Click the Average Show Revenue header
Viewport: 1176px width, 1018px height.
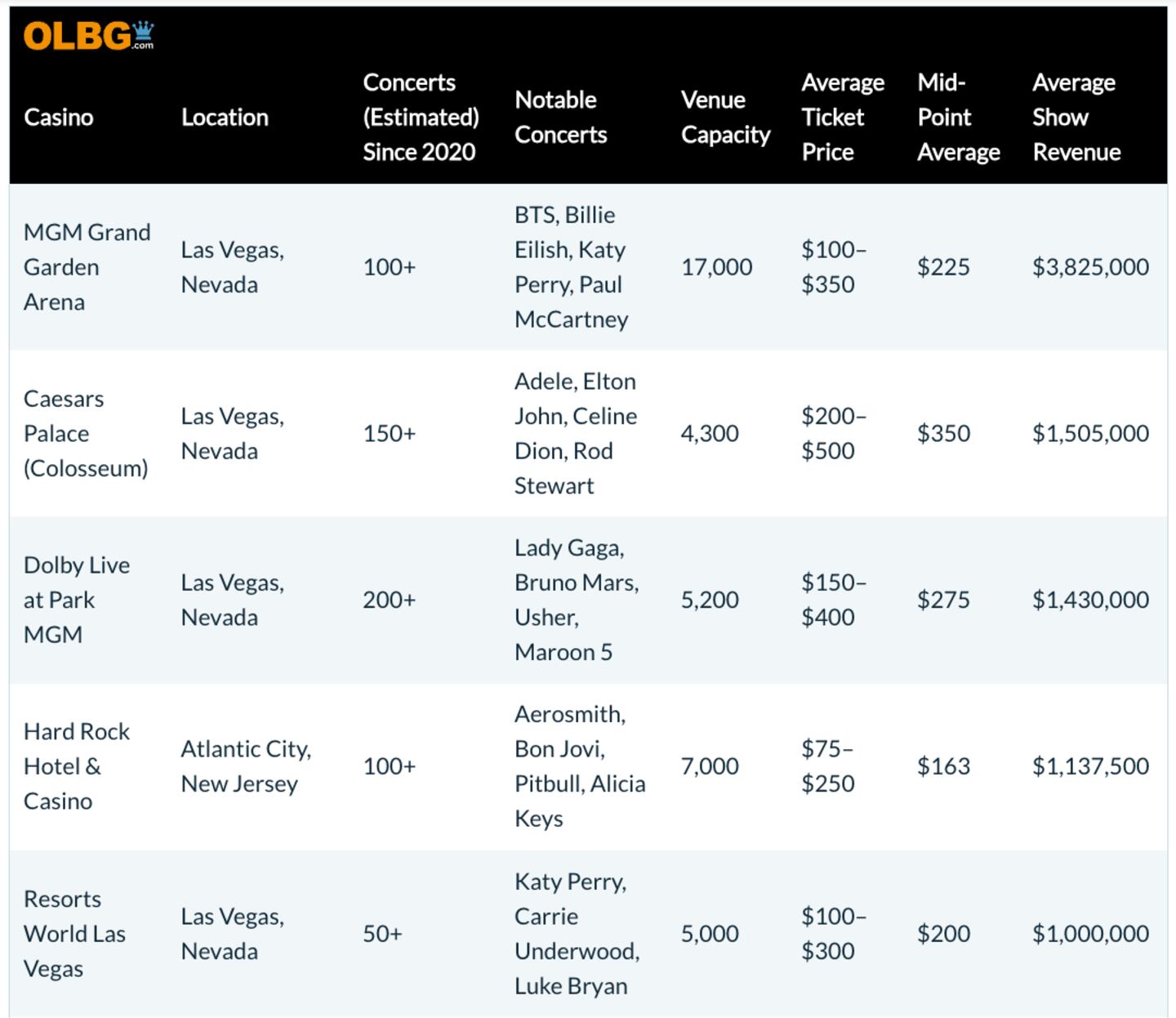point(1076,118)
